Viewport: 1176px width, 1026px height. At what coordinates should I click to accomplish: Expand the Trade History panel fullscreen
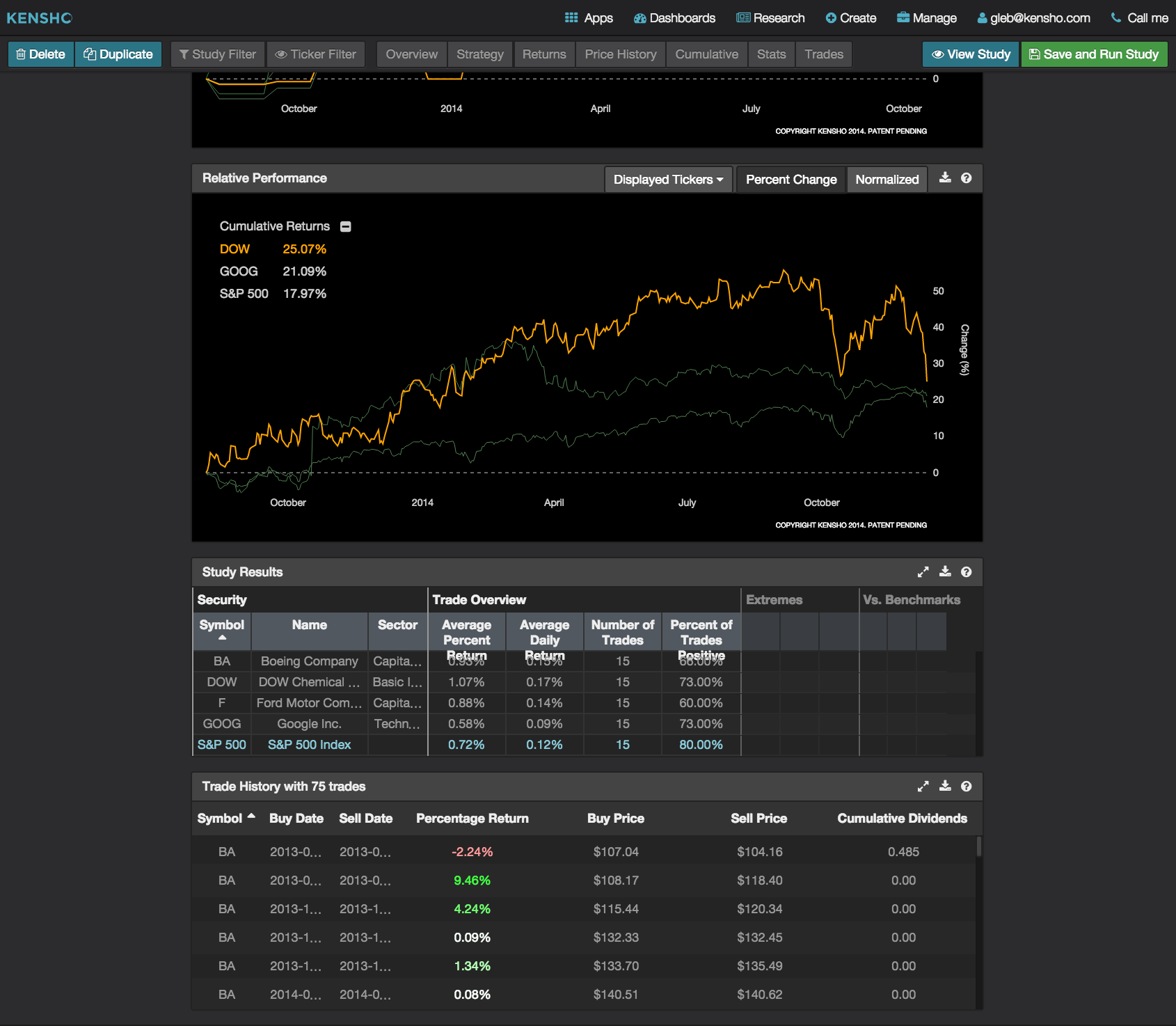pyautogui.click(x=923, y=787)
